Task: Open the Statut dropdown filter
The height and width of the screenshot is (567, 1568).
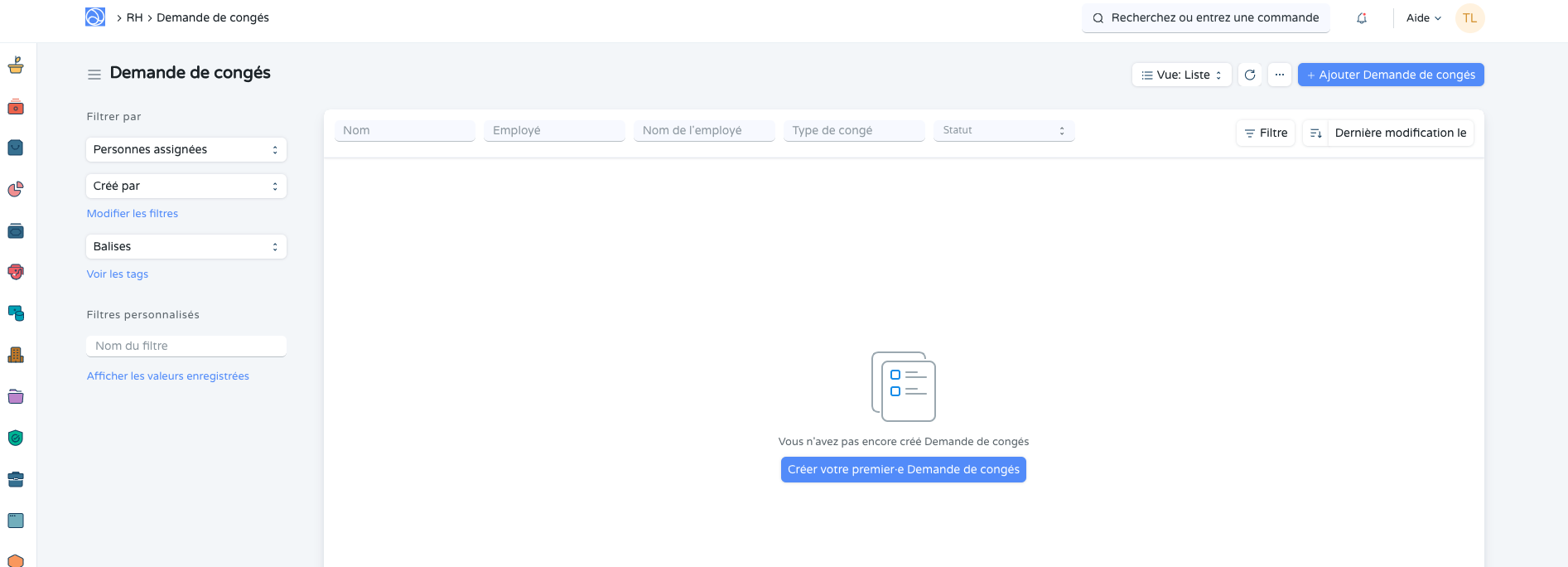Action: [1004, 131]
